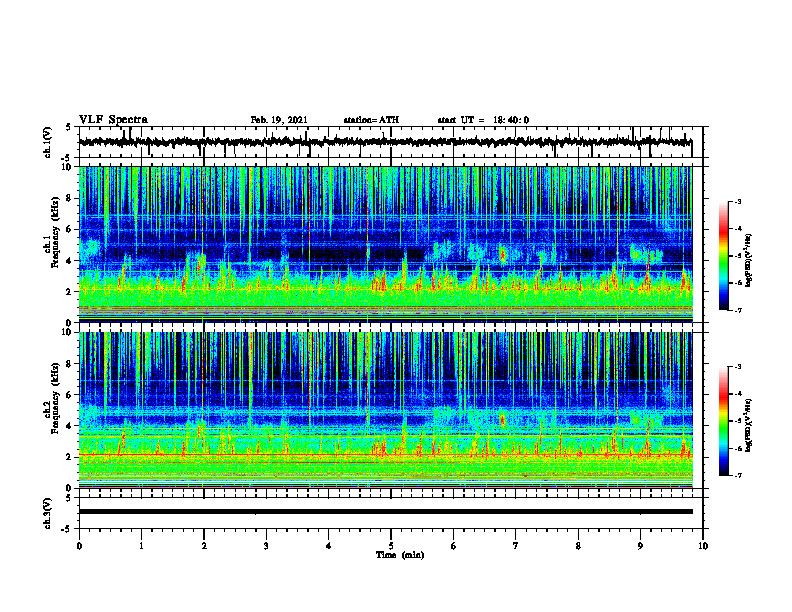Click time axis tick label '3'

(x=266, y=546)
